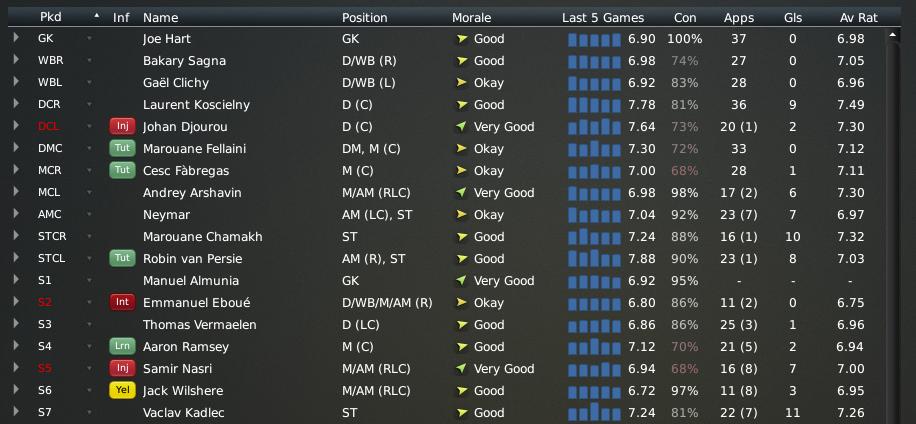
Task: Click the Tut badge beside Marouane Fellaini
Action: pos(122,148)
